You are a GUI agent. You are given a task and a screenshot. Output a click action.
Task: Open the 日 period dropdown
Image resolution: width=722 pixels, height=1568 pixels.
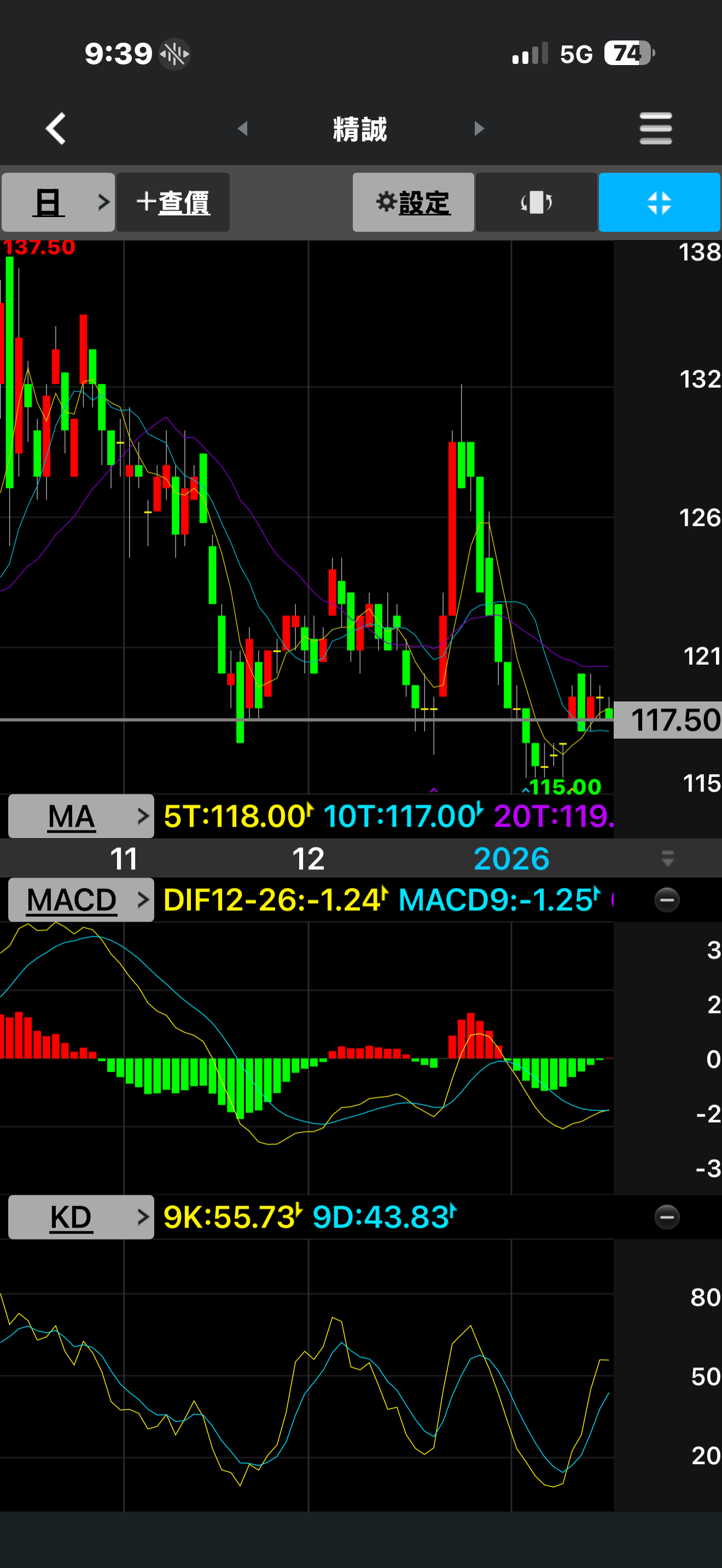click(58, 202)
